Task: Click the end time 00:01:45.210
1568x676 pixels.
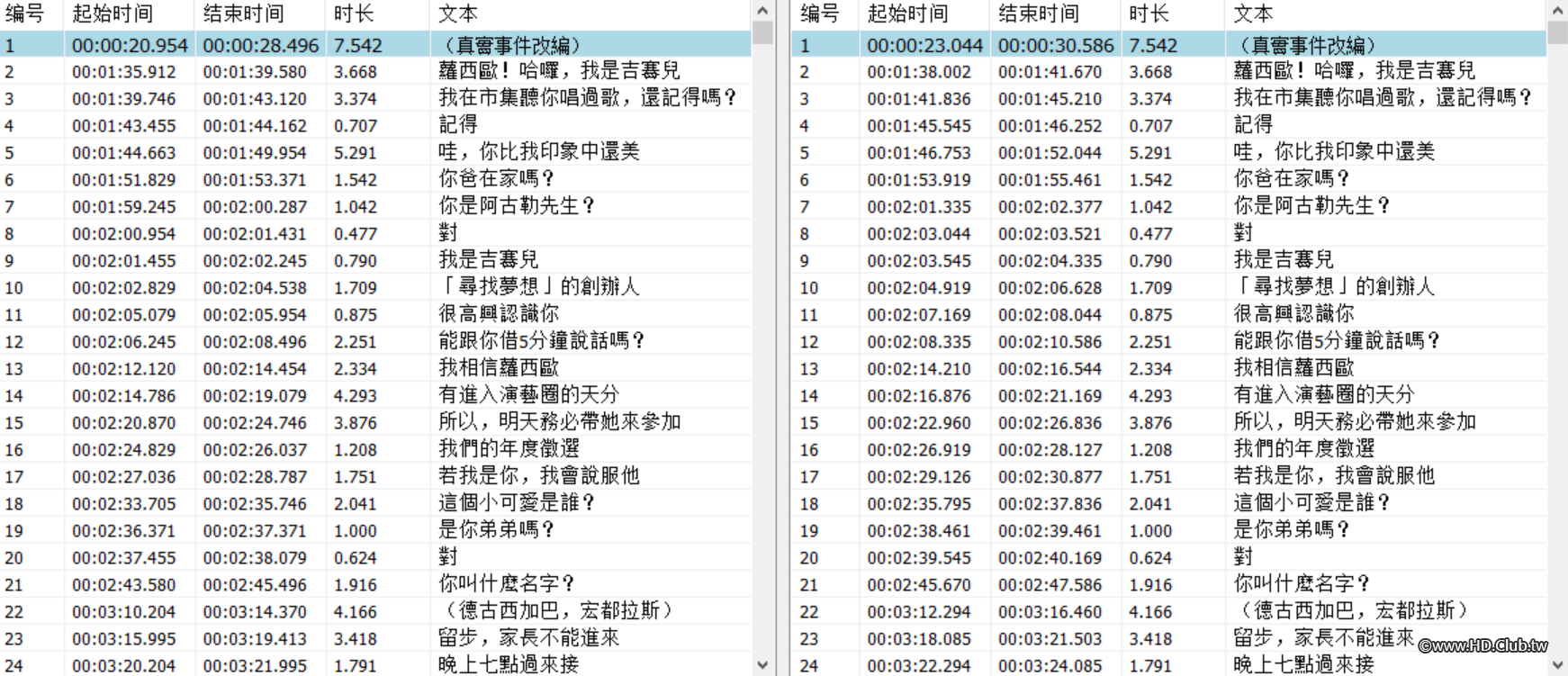Action: click(x=1050, y=99)
